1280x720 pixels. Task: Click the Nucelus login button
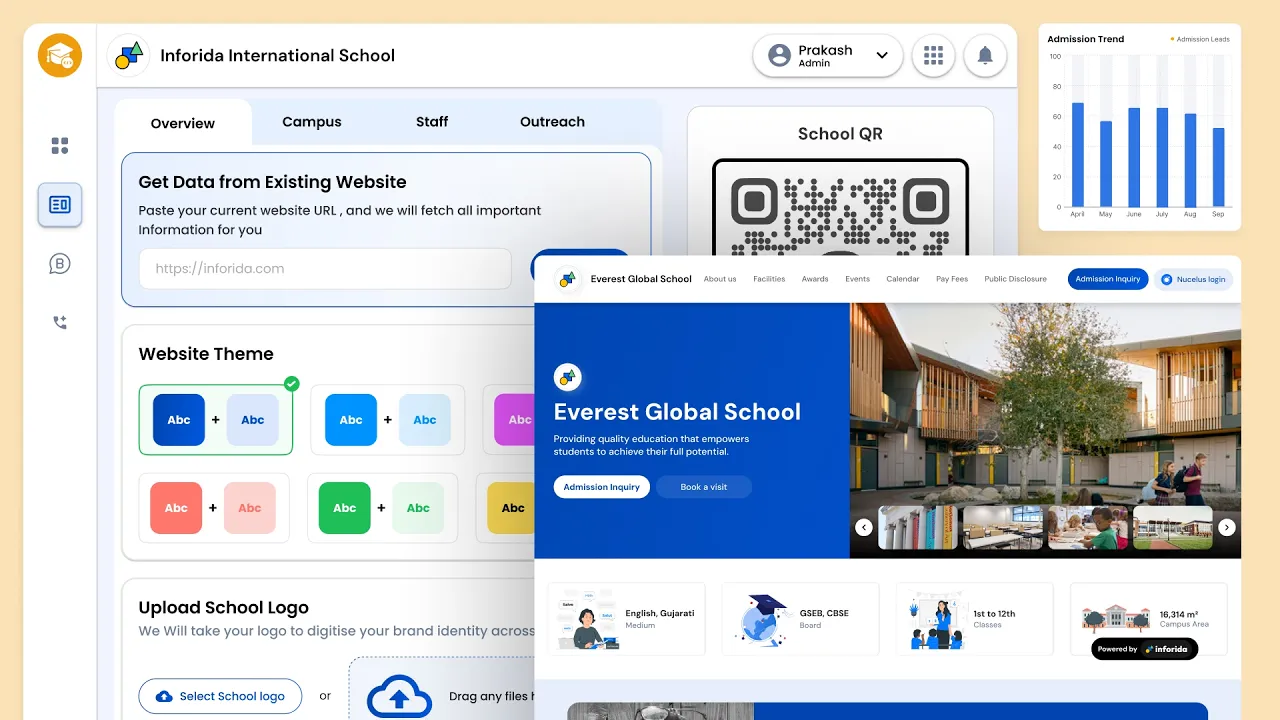(1193, 279)
